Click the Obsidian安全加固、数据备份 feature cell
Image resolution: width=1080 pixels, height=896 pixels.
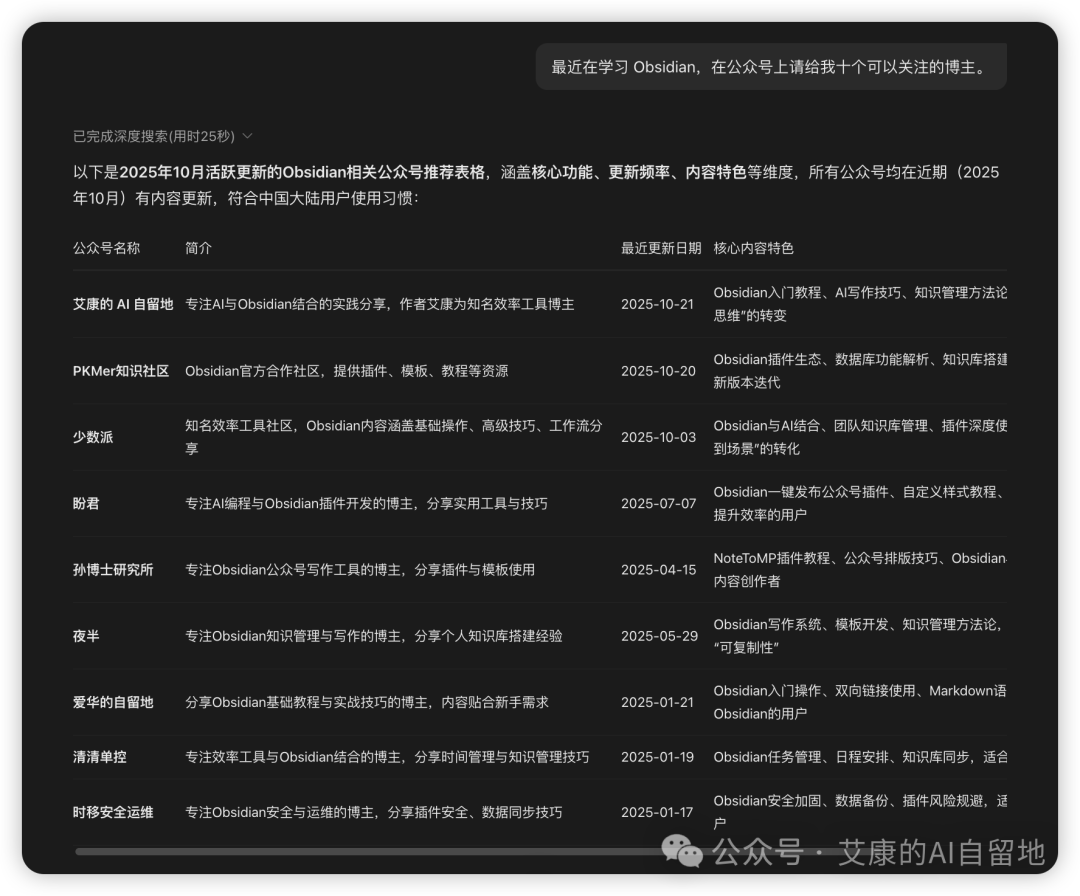click(860, 812)
